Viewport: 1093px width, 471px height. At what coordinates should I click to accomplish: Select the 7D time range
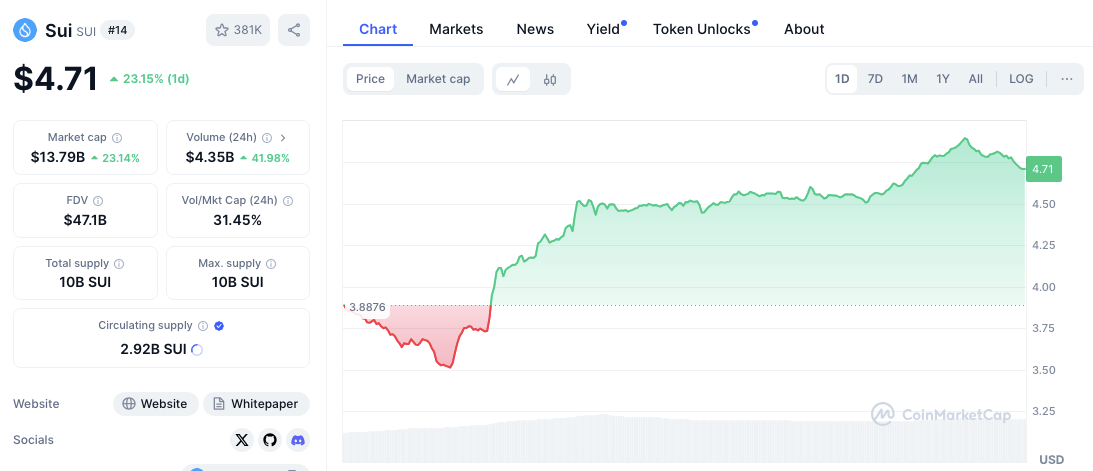tap(875, 79)
